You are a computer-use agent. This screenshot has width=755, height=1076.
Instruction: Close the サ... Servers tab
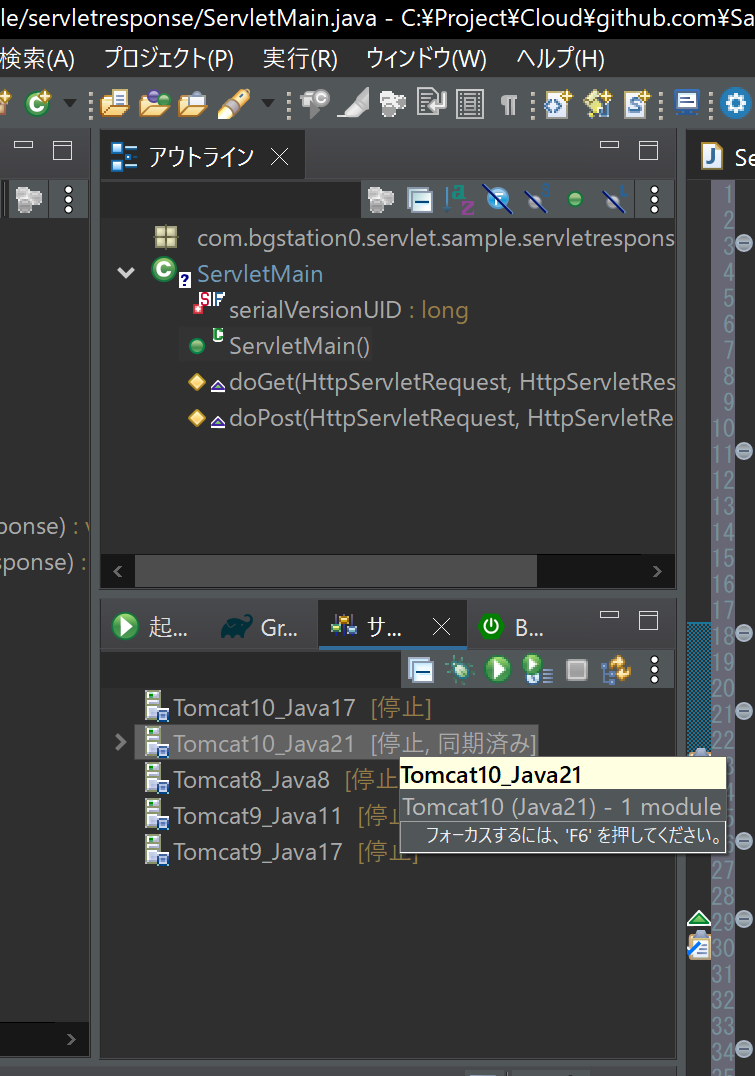point(441,627)
